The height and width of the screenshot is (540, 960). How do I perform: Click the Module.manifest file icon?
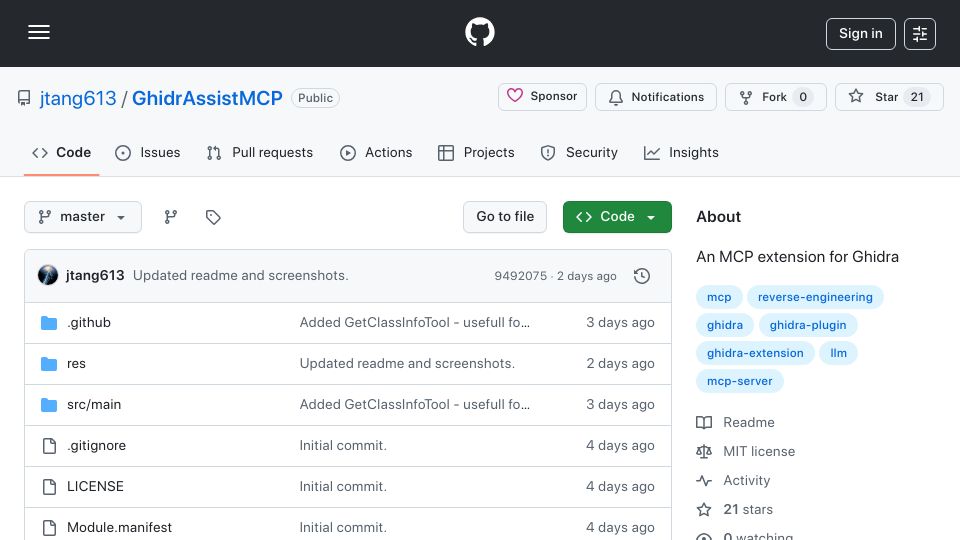[49, 528]
